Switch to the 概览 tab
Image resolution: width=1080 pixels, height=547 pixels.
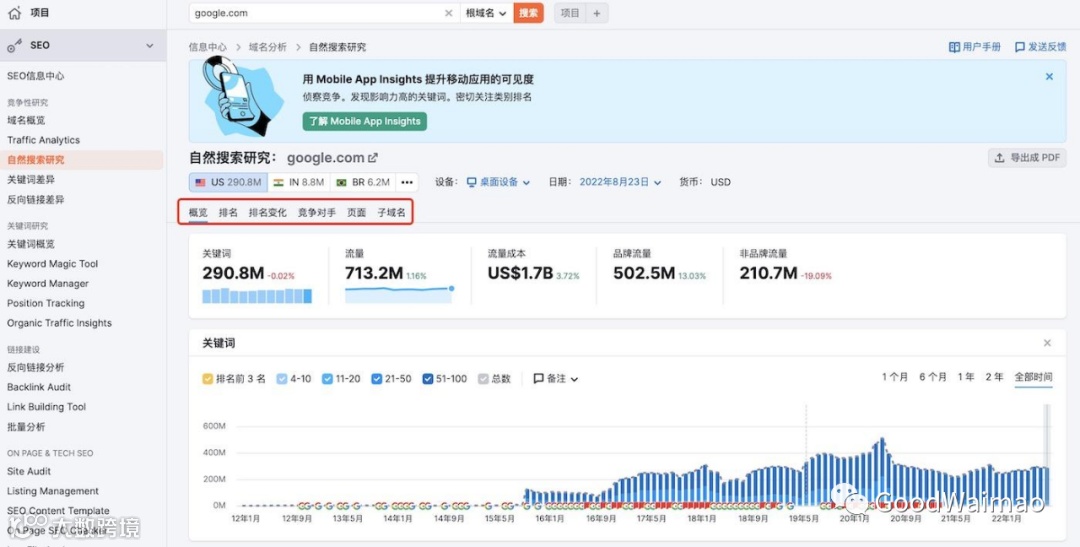tap(198, 213)
